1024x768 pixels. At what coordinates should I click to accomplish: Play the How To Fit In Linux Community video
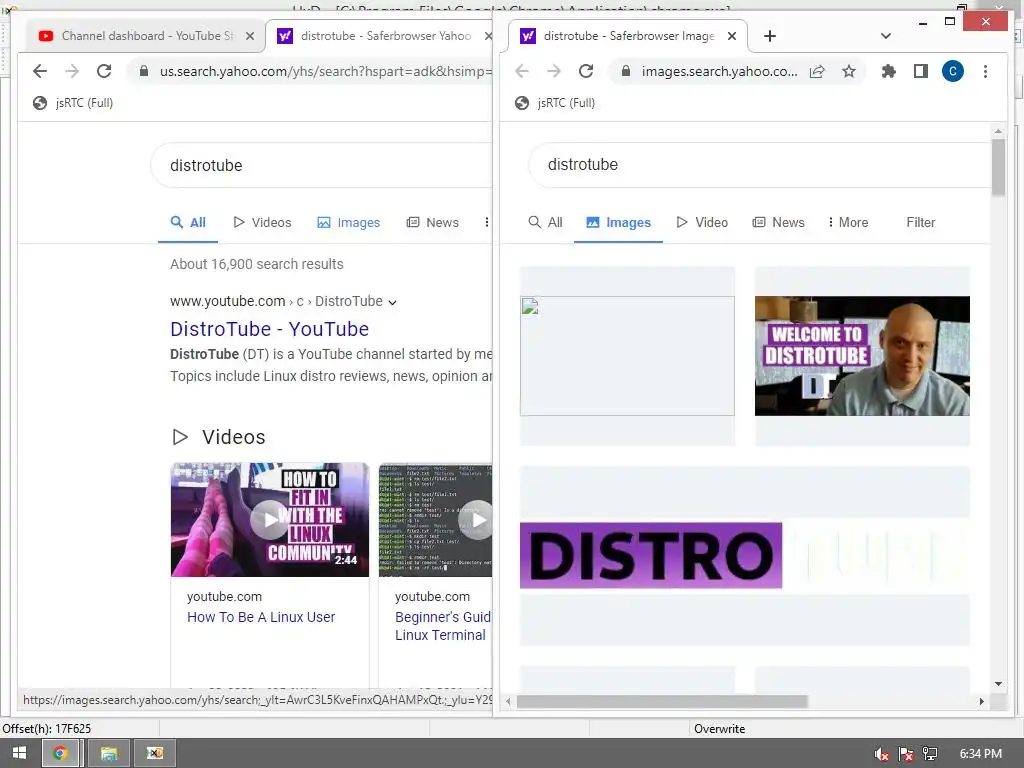pos(270,520)
